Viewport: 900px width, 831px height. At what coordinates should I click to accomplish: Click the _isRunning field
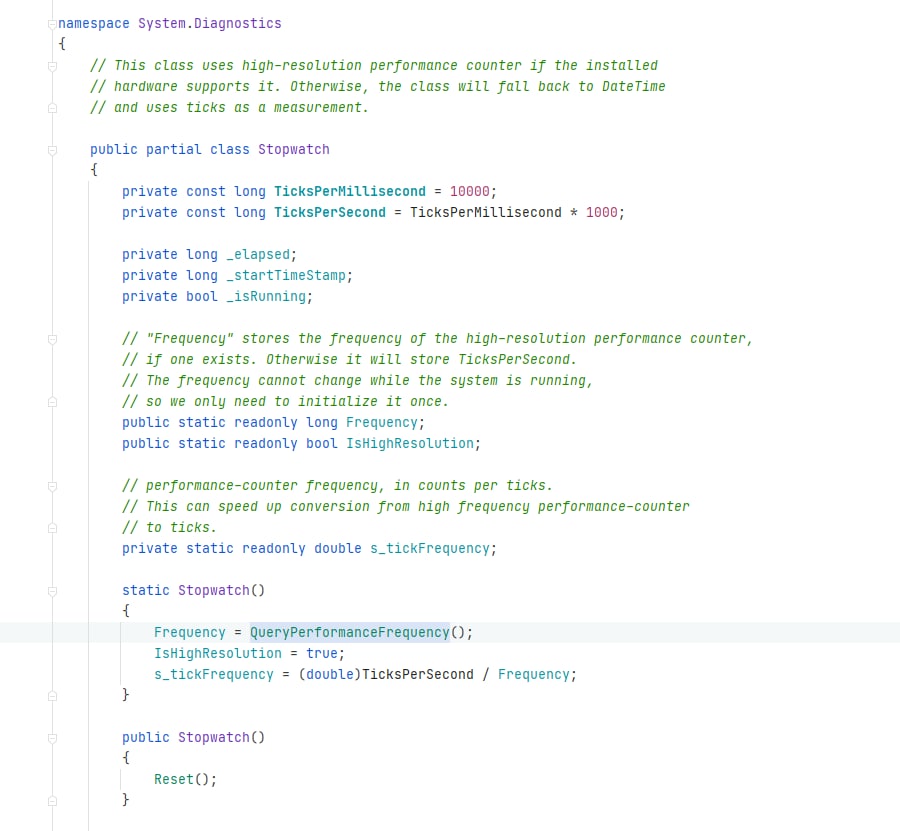point(266,296)
